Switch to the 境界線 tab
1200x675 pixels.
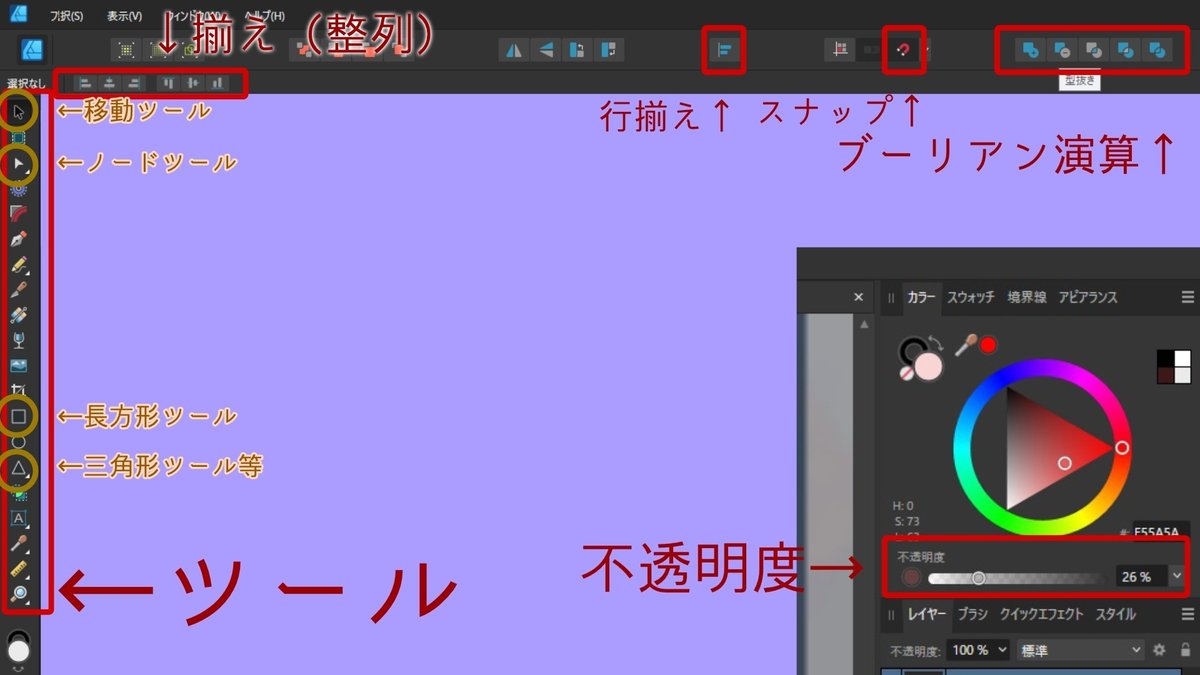pyautogui.click(x=1027, y=297)
